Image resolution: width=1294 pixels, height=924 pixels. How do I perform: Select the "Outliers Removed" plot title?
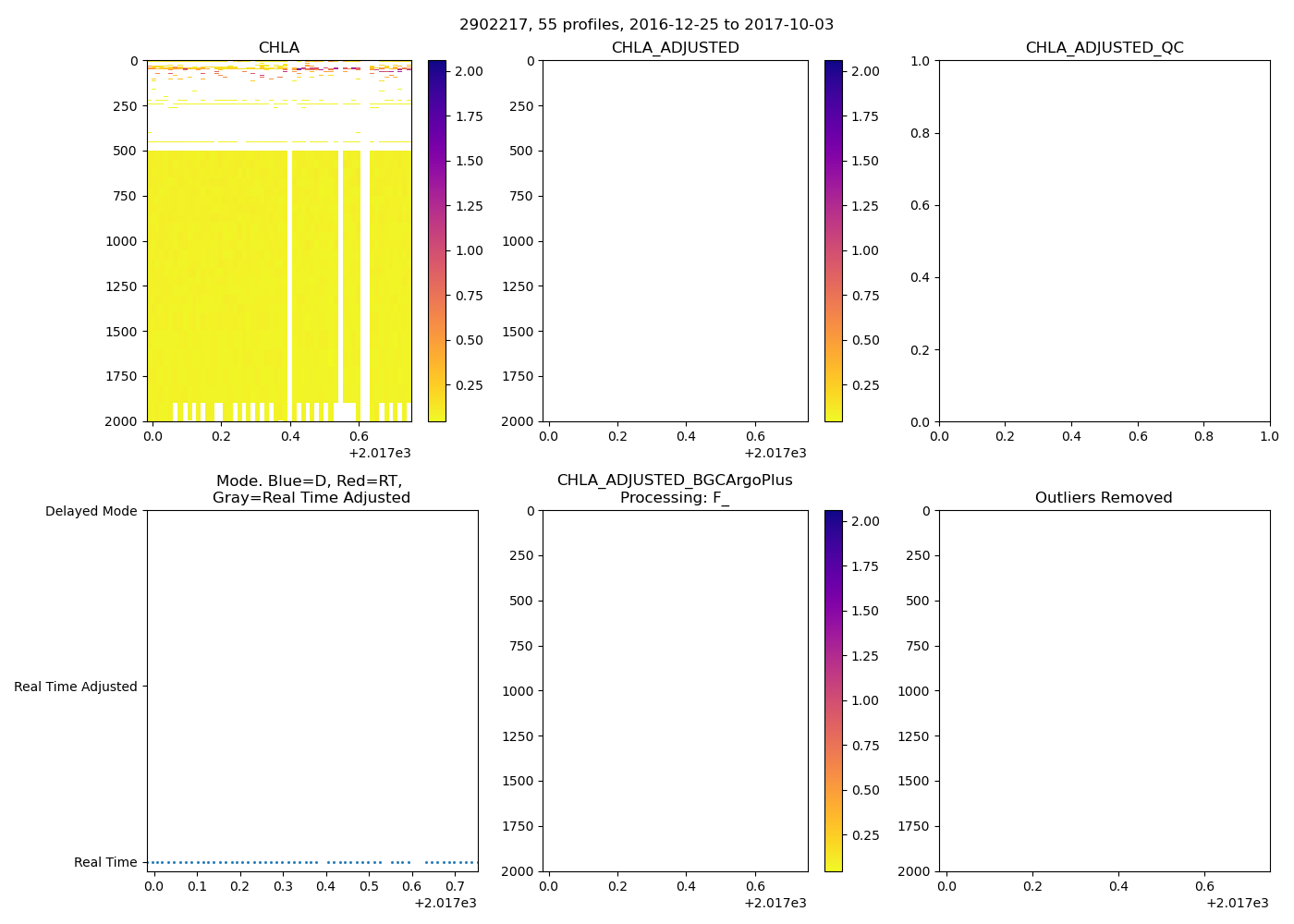tap(1103, 498)
